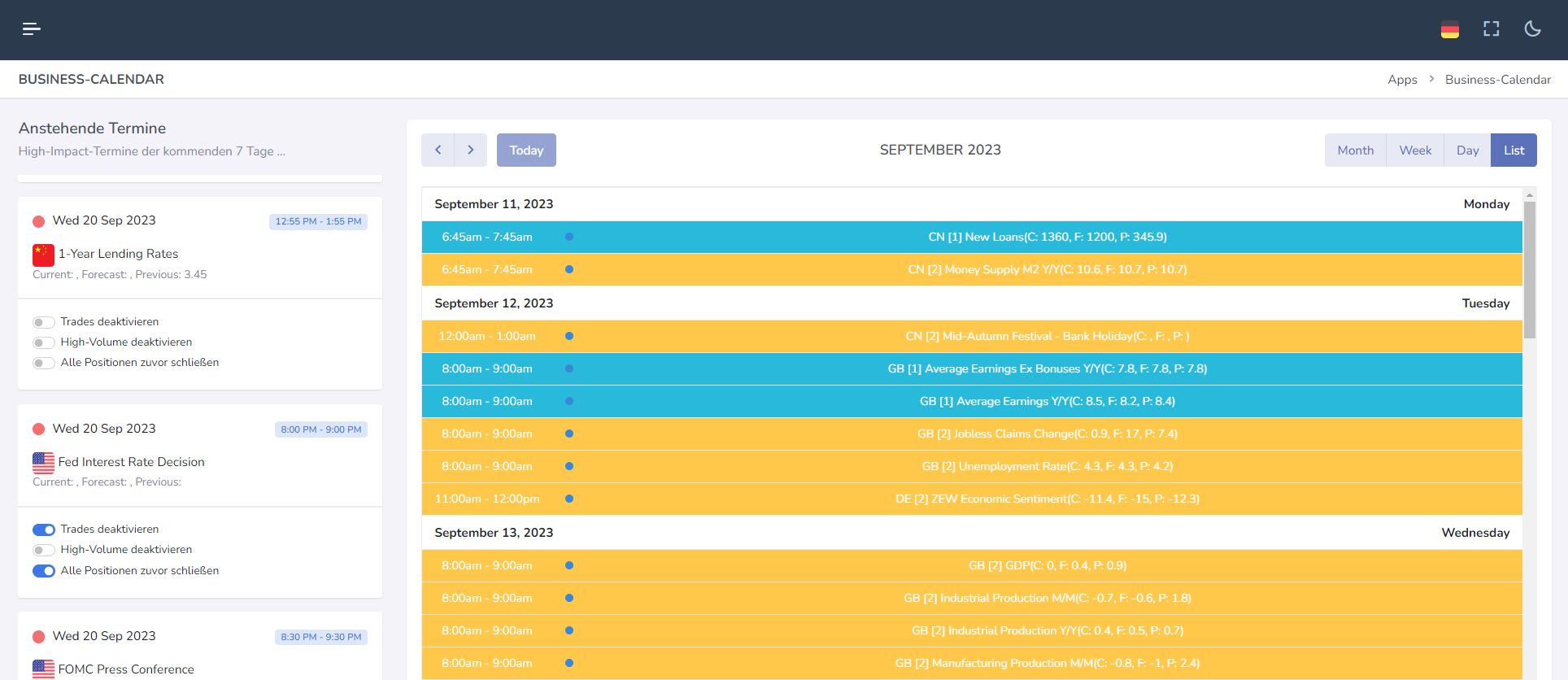This screenshot has height=680, width=1568.
Task: Enable High-Volume deaktivieren for Fed Interest Rate Decision
Action: pyautogui.click(x=44, y=550)
